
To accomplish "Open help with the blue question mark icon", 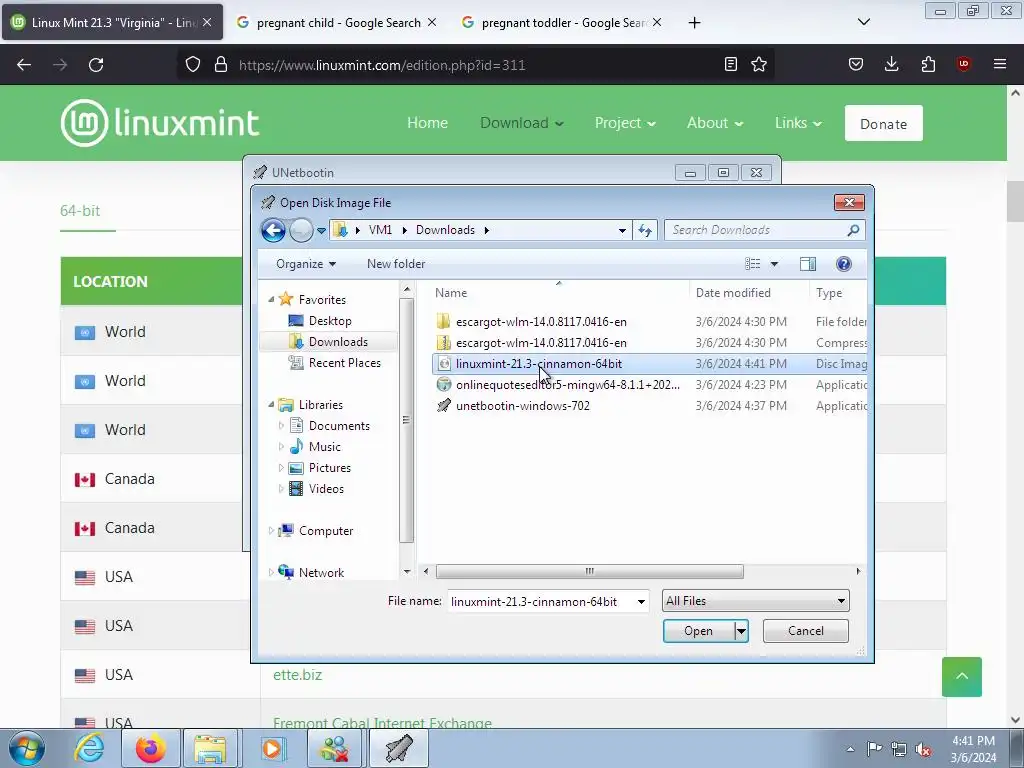I will point(843,264).
